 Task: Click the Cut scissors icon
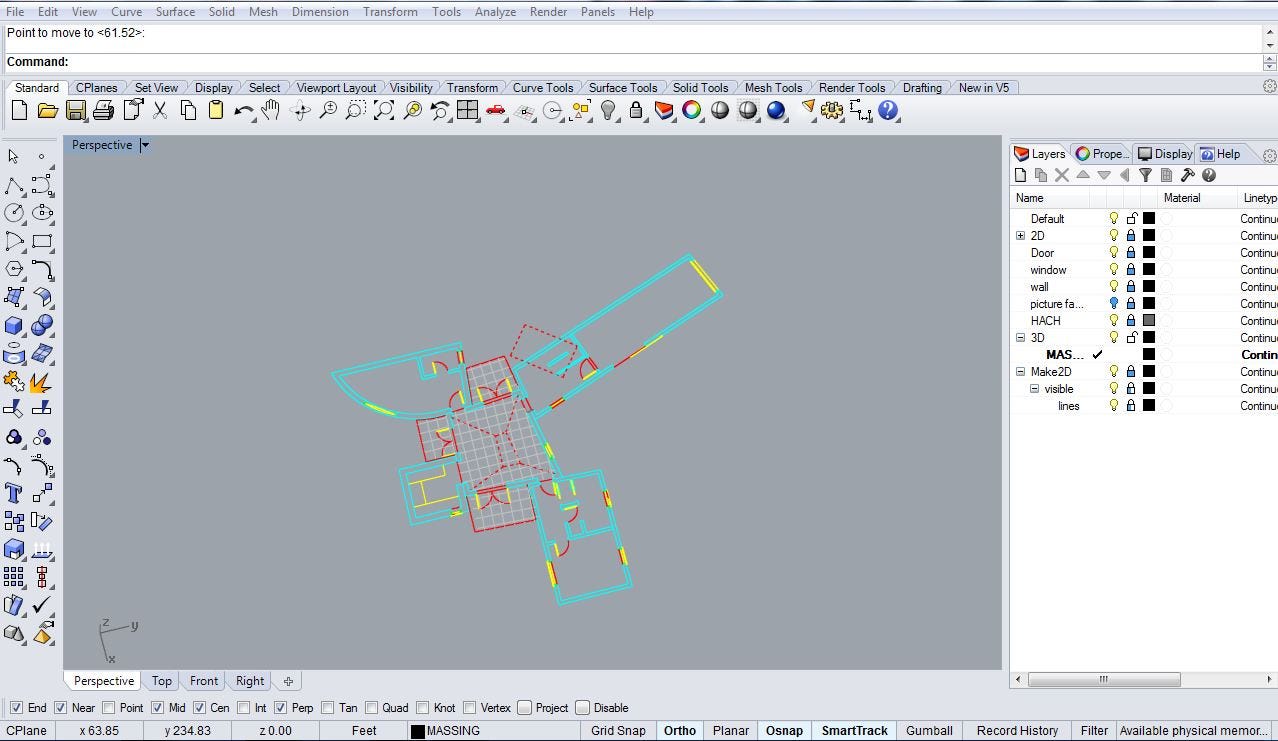click(160, 111)
